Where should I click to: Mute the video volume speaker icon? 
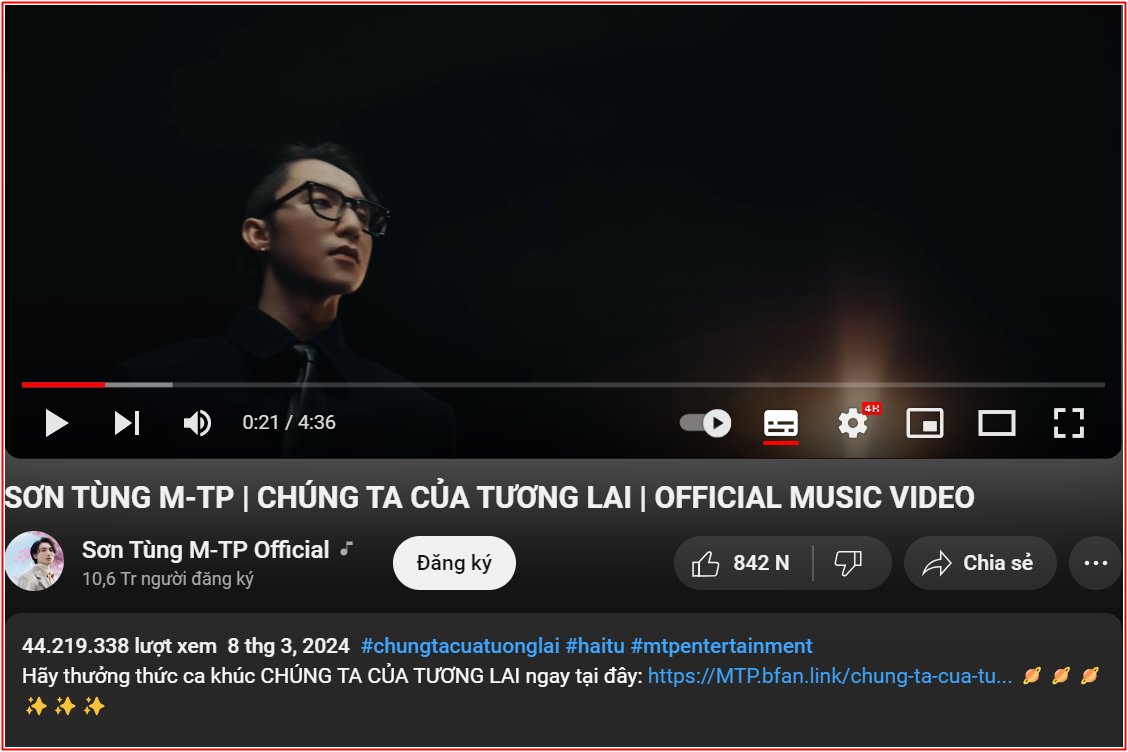196,423
